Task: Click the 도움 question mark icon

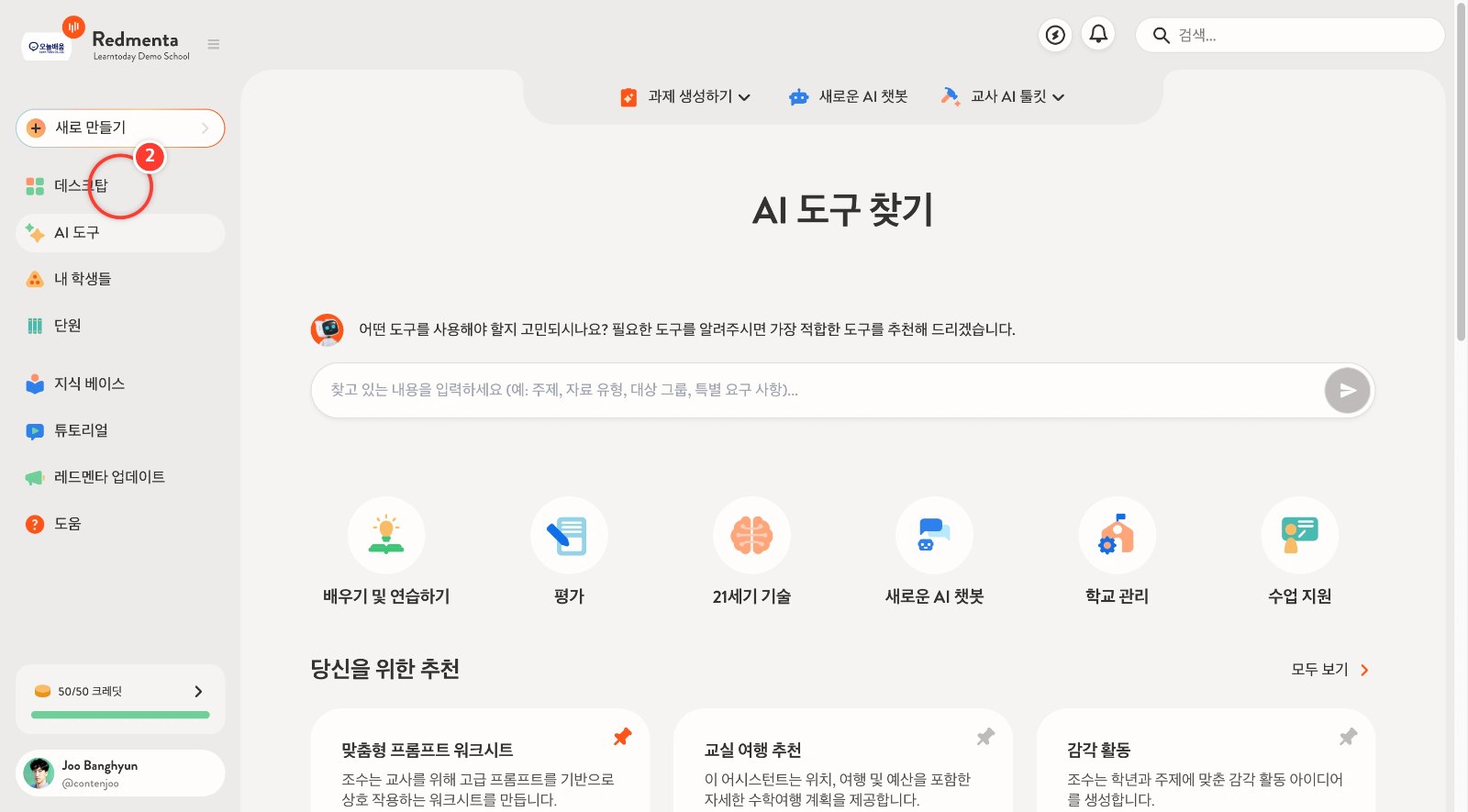Action: pyautogui.click(x=35, y=524)
